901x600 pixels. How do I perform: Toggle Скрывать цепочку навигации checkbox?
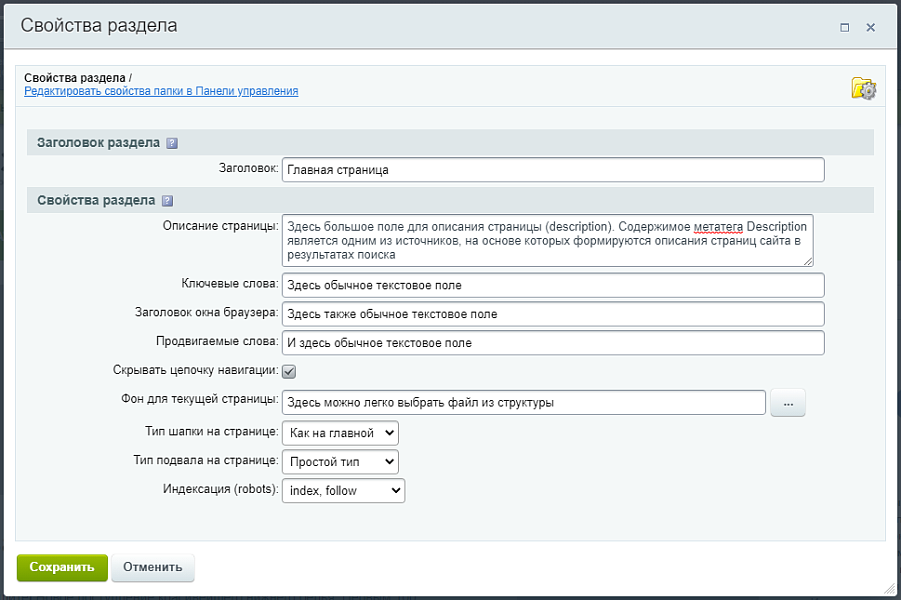289,371
